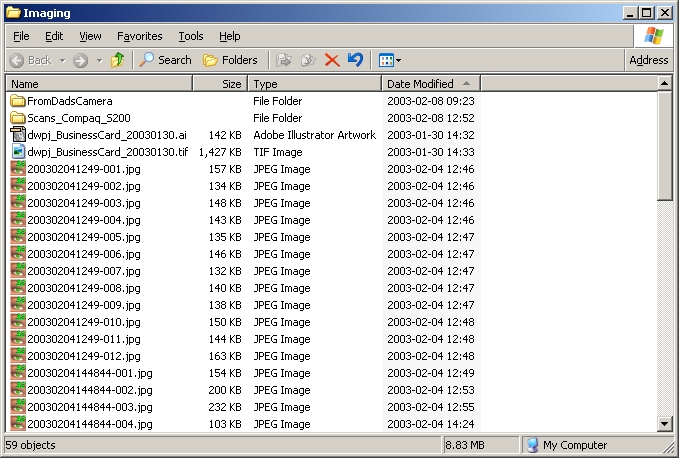
Task: Click the Move To icon
Action: (x=284, y=60)
